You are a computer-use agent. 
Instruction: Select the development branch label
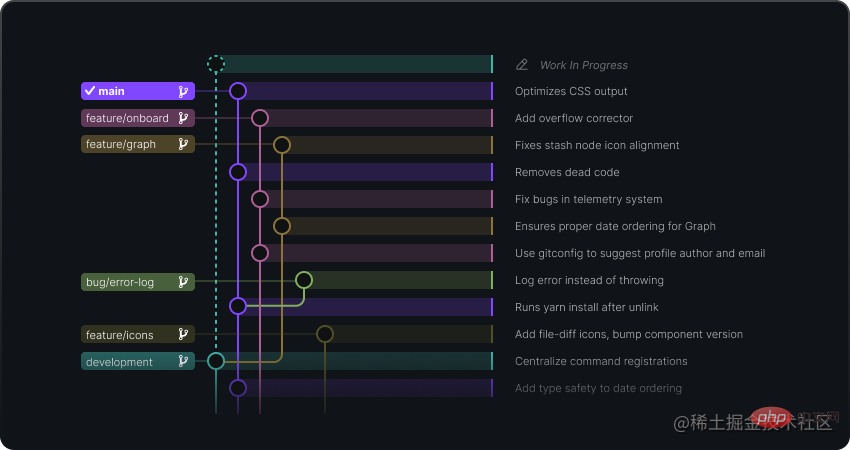click(x=120, y=362)
